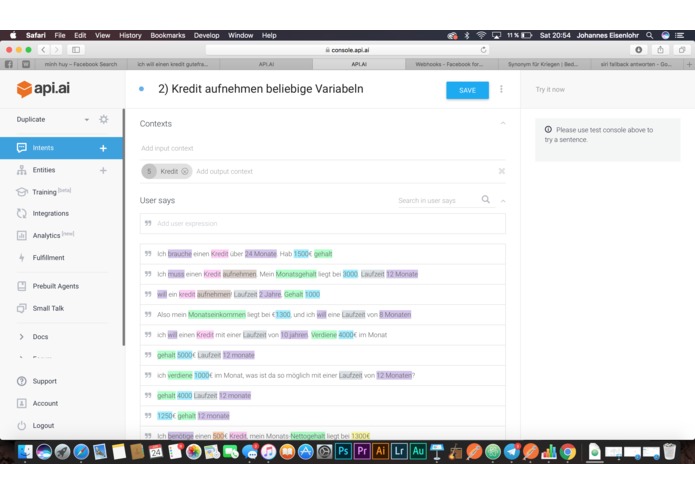Open Illustrator from the dock
This screenshot has width=695, height=494.
pos(381,451)
